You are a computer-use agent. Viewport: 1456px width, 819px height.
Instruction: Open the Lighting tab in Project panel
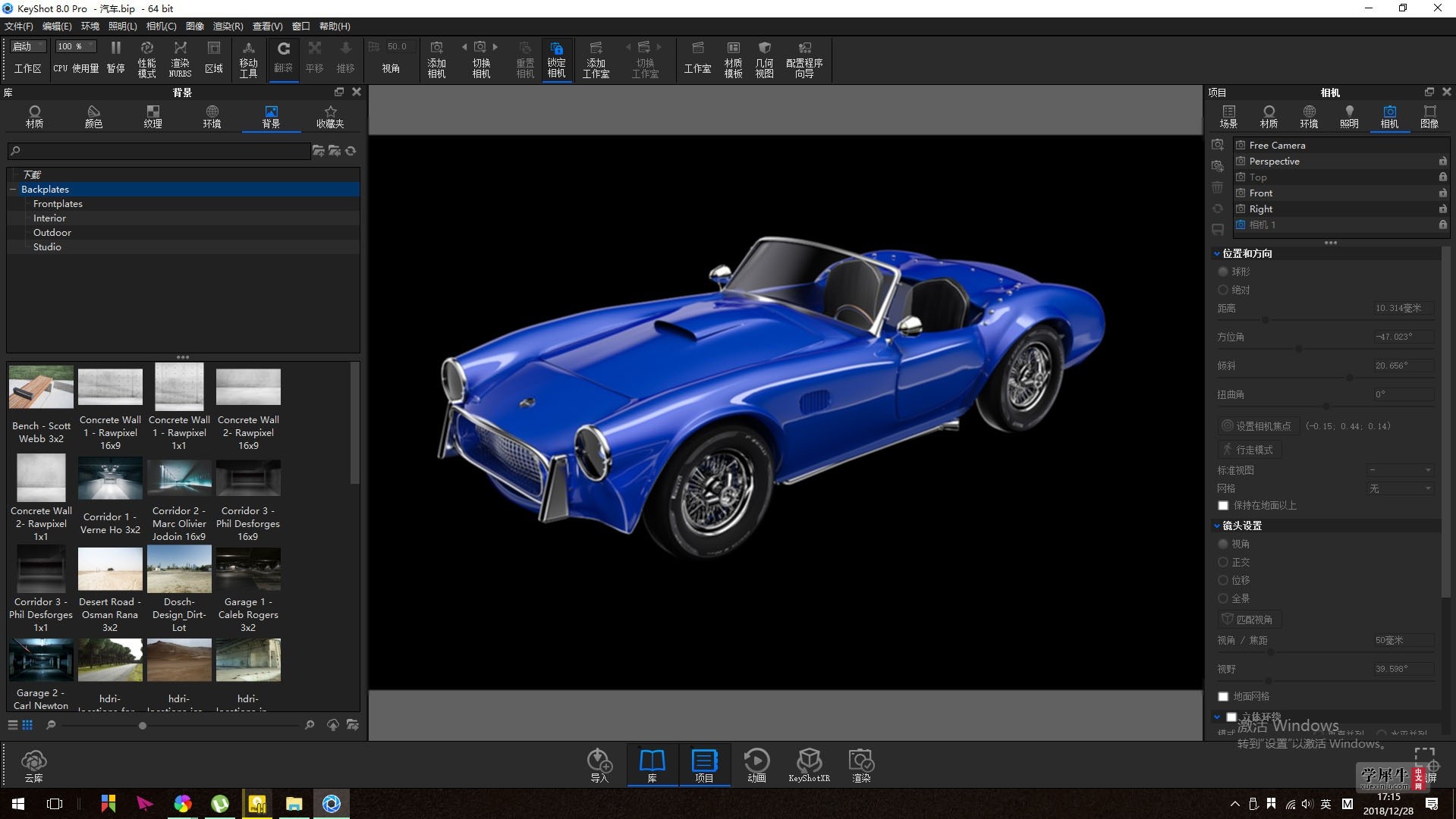tap(1349, 117)
